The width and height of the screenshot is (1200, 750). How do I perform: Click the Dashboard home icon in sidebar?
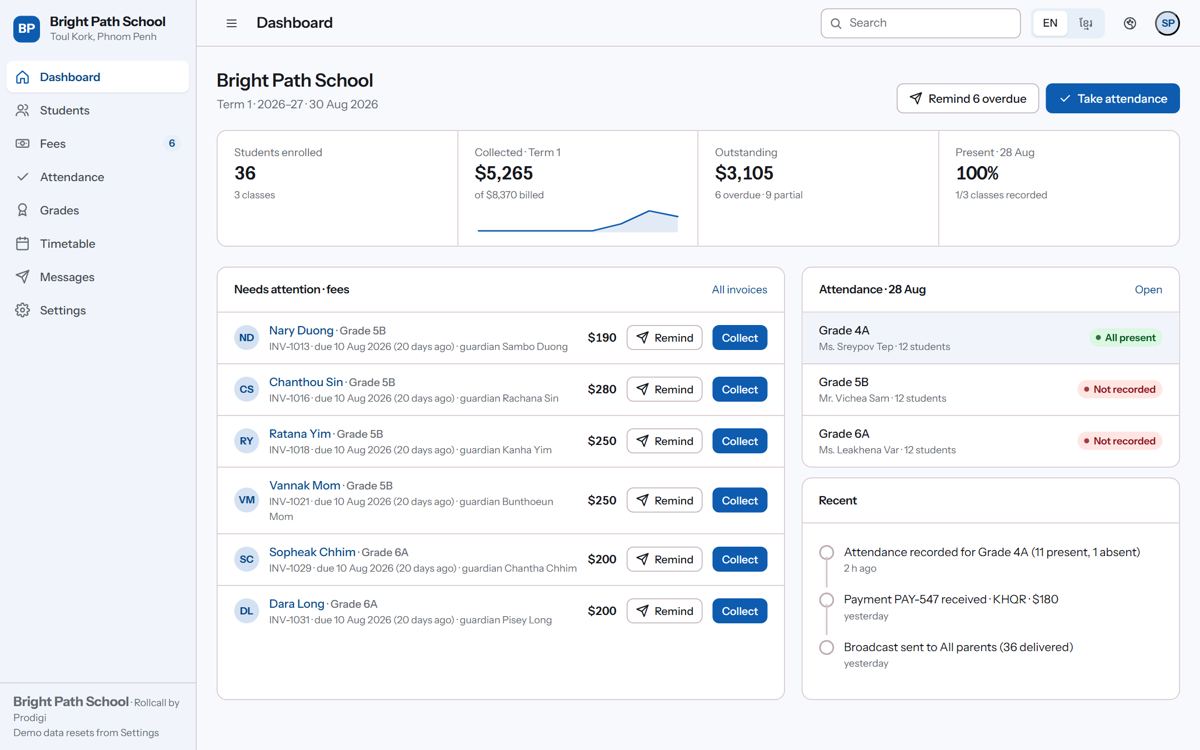coord(22,77)
